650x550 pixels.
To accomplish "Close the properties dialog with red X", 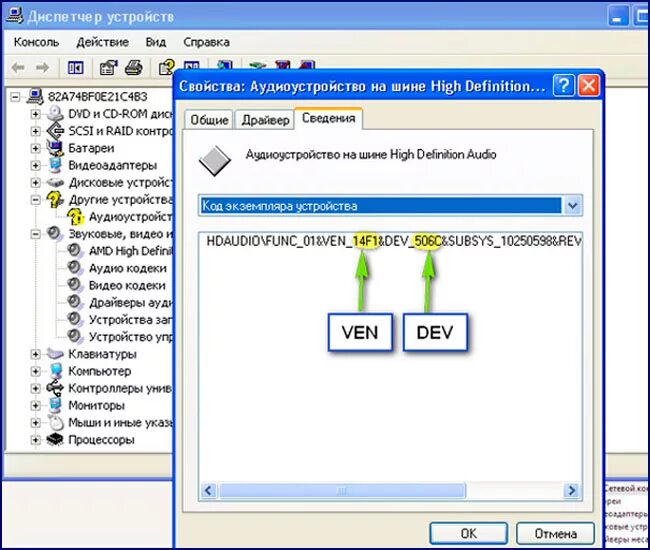I will pyautogui.click(x=589, y=85).
